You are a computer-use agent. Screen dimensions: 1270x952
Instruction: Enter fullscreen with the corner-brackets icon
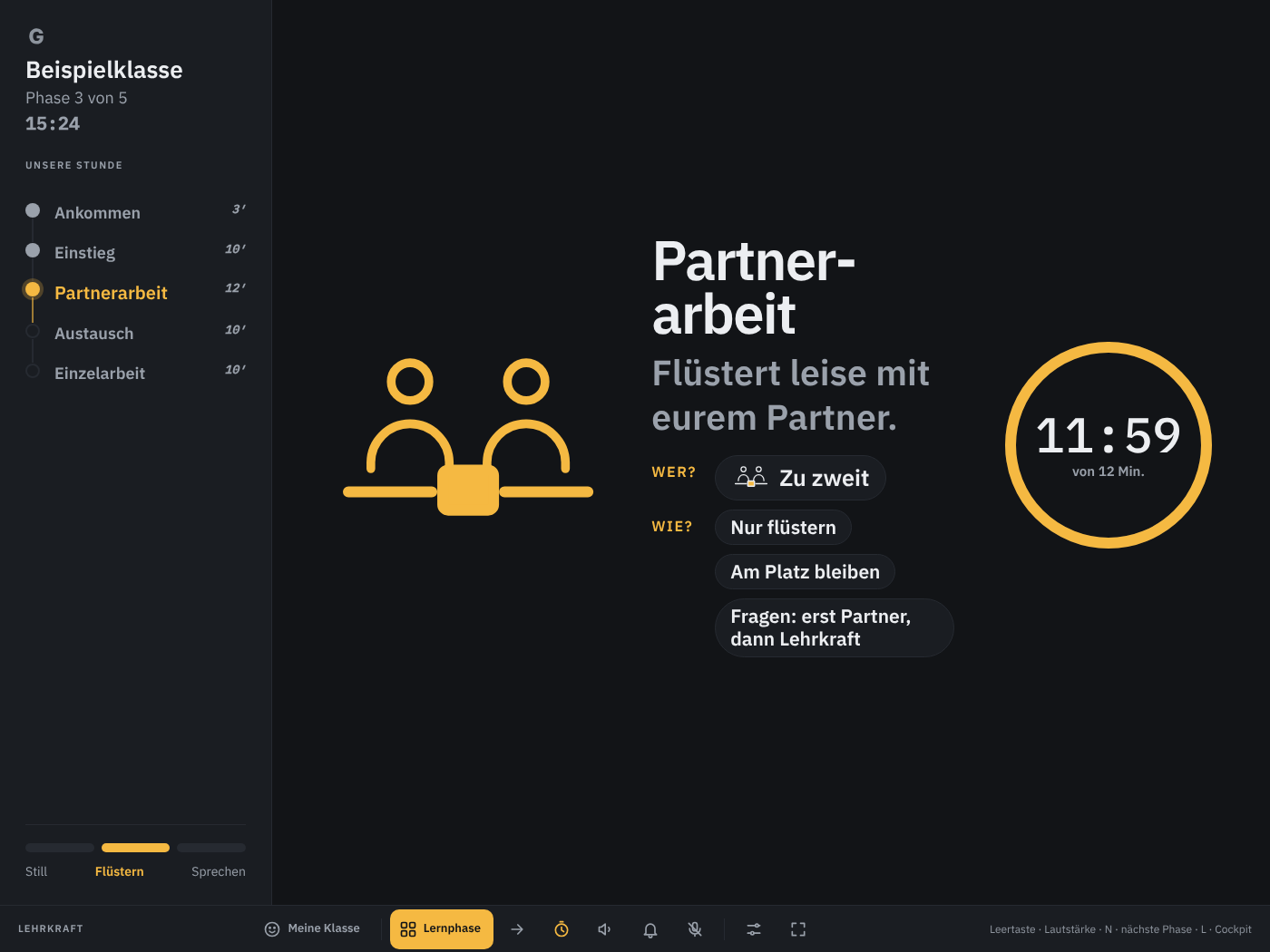(x=798, y=929)
